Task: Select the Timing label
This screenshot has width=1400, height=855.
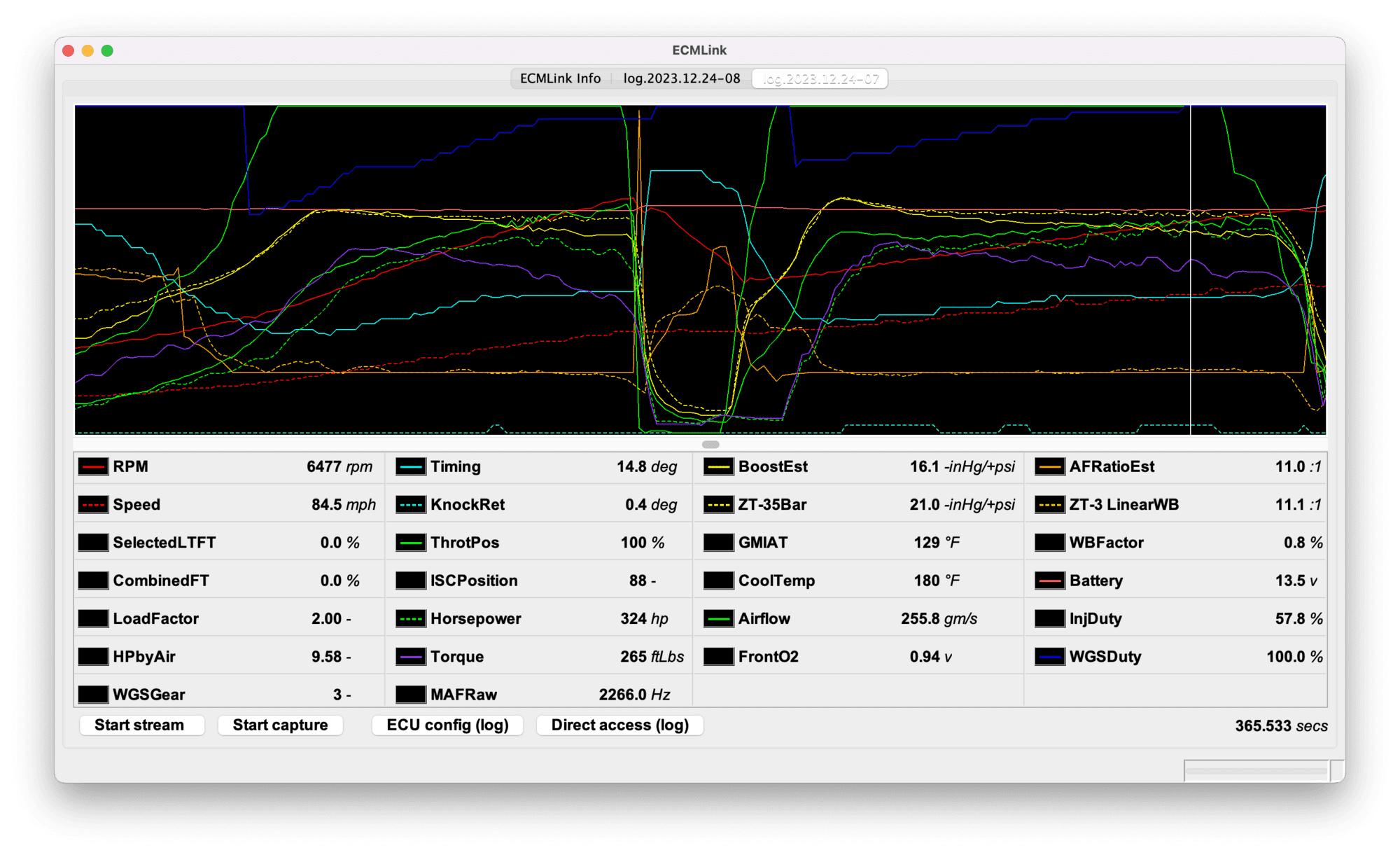Action: [456, 467]
